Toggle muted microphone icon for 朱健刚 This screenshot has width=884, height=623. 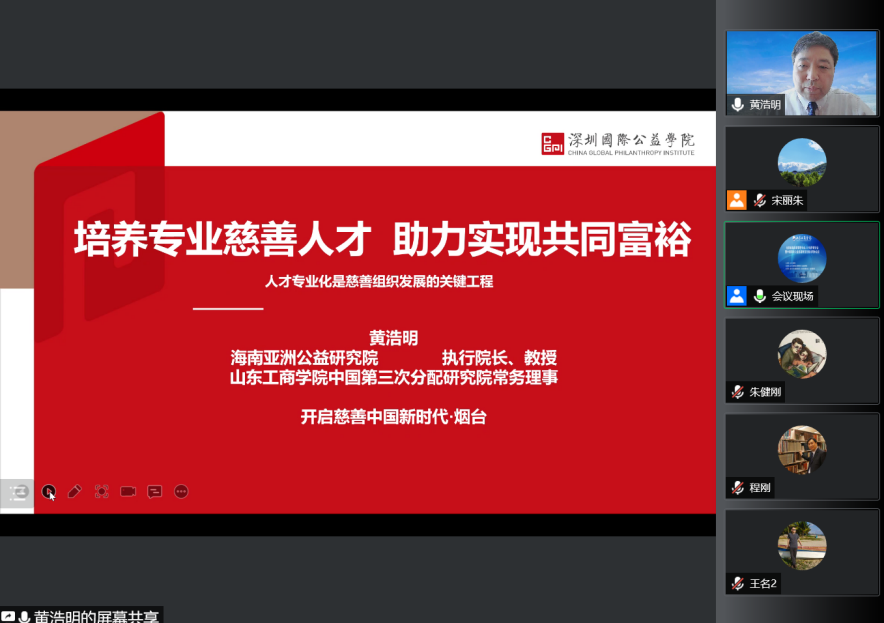click(x=738, y=392)
